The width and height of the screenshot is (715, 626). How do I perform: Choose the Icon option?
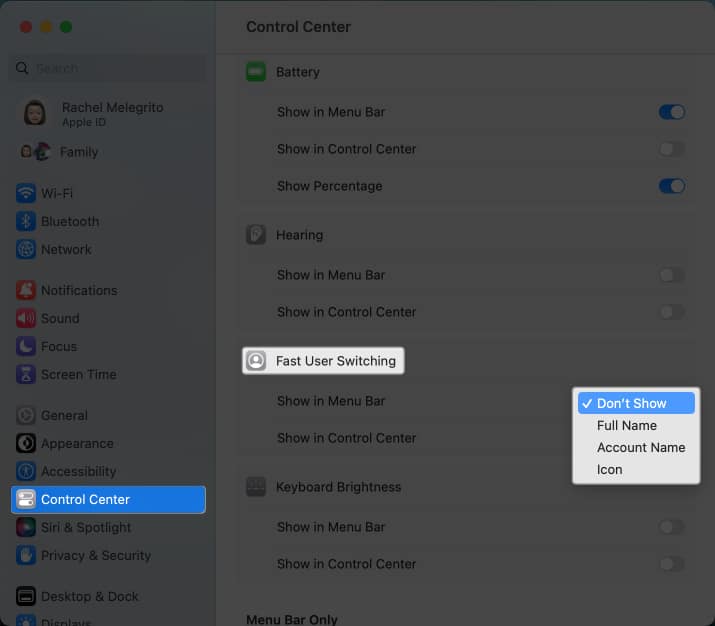point(636,470)
